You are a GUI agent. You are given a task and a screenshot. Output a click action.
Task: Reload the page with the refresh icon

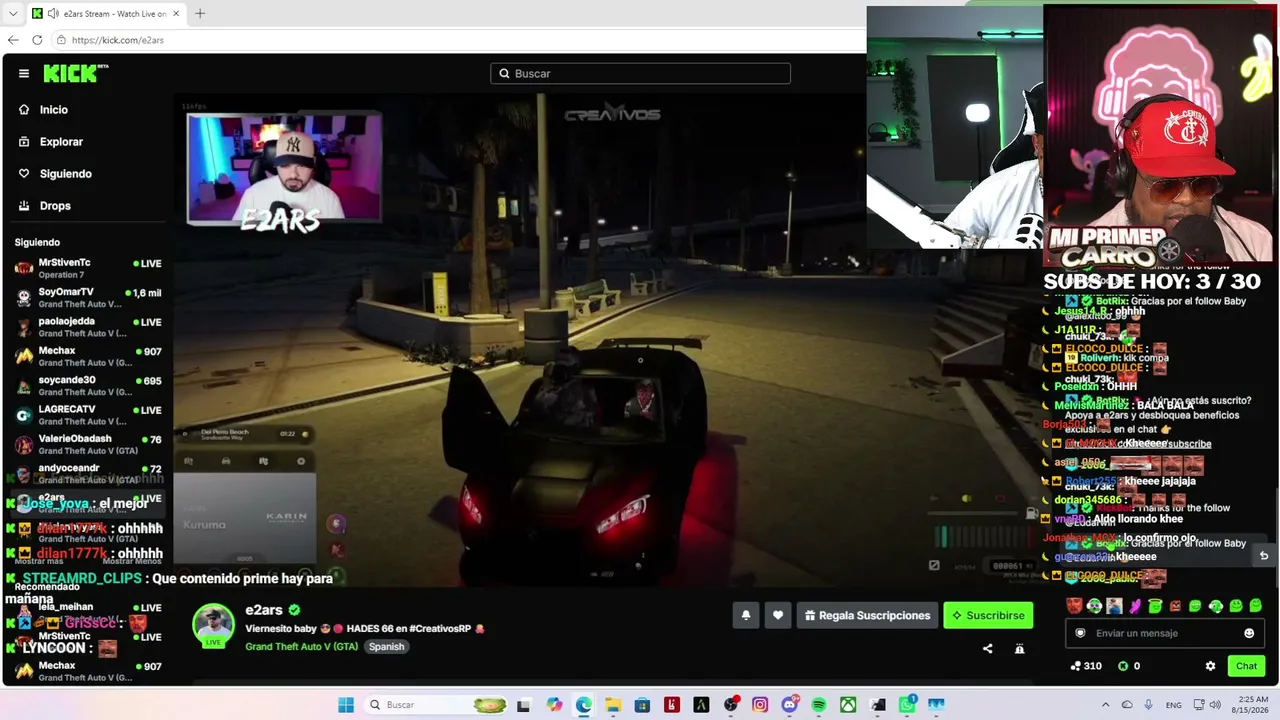click(37, 40)
